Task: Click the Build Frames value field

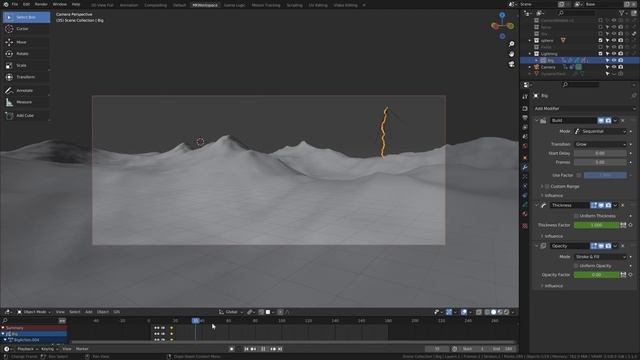Action: (600, 162)
